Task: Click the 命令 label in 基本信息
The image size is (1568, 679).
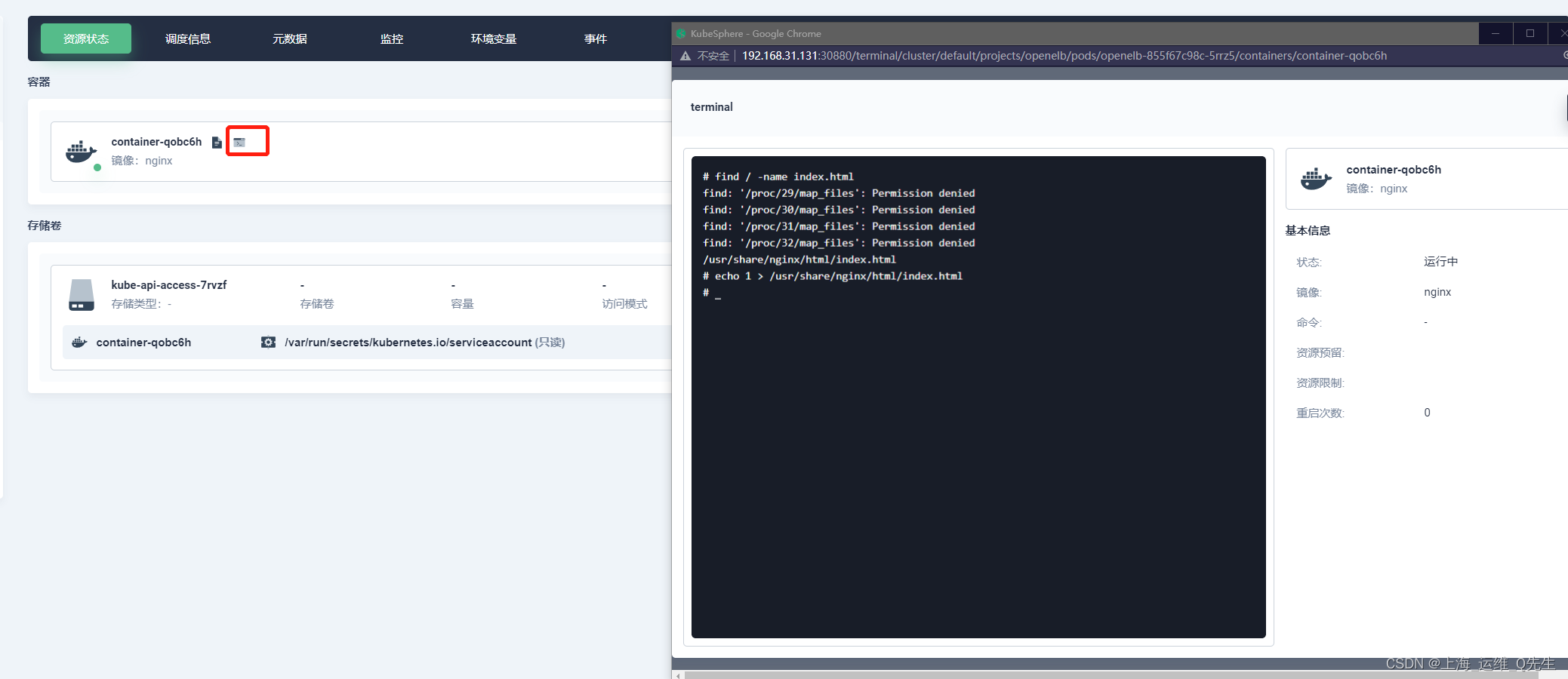Action: click(x=1309, y=323)
